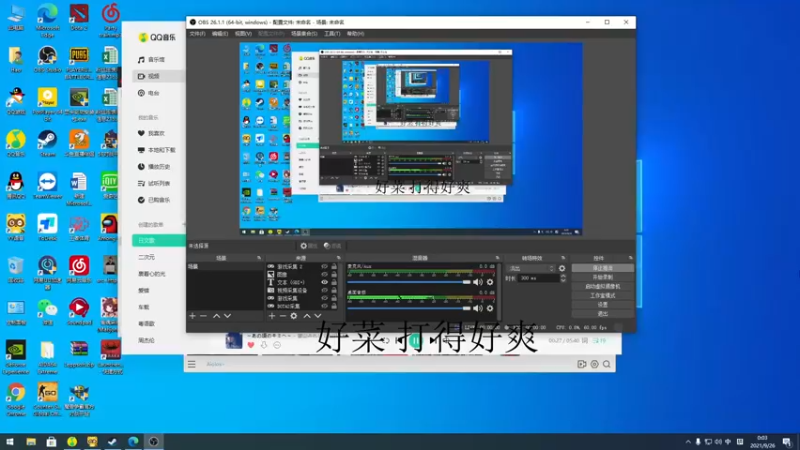This screenshot has width=800, height=450.
Task: Open the hamburger menu icon in the QQ Music bottom bar
Action: [192, 364]
